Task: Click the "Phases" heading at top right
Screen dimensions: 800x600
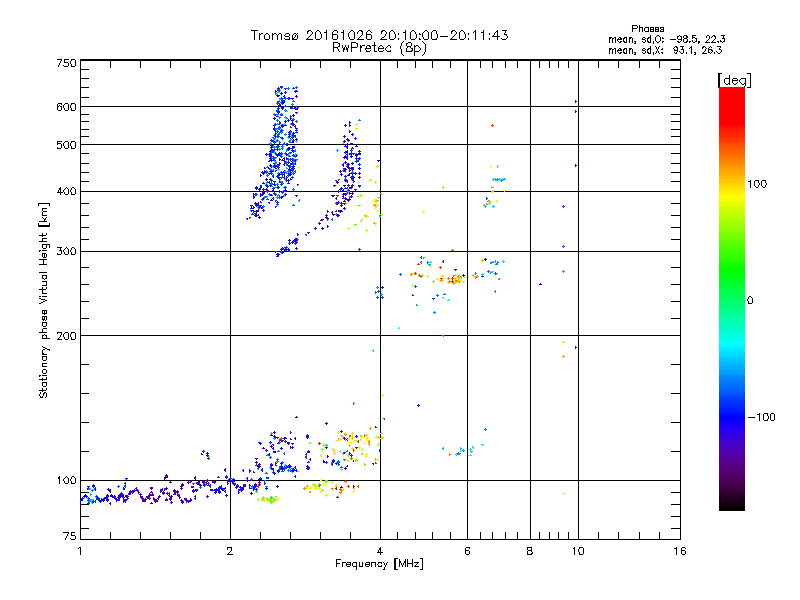Action: (x=647, y=29)
